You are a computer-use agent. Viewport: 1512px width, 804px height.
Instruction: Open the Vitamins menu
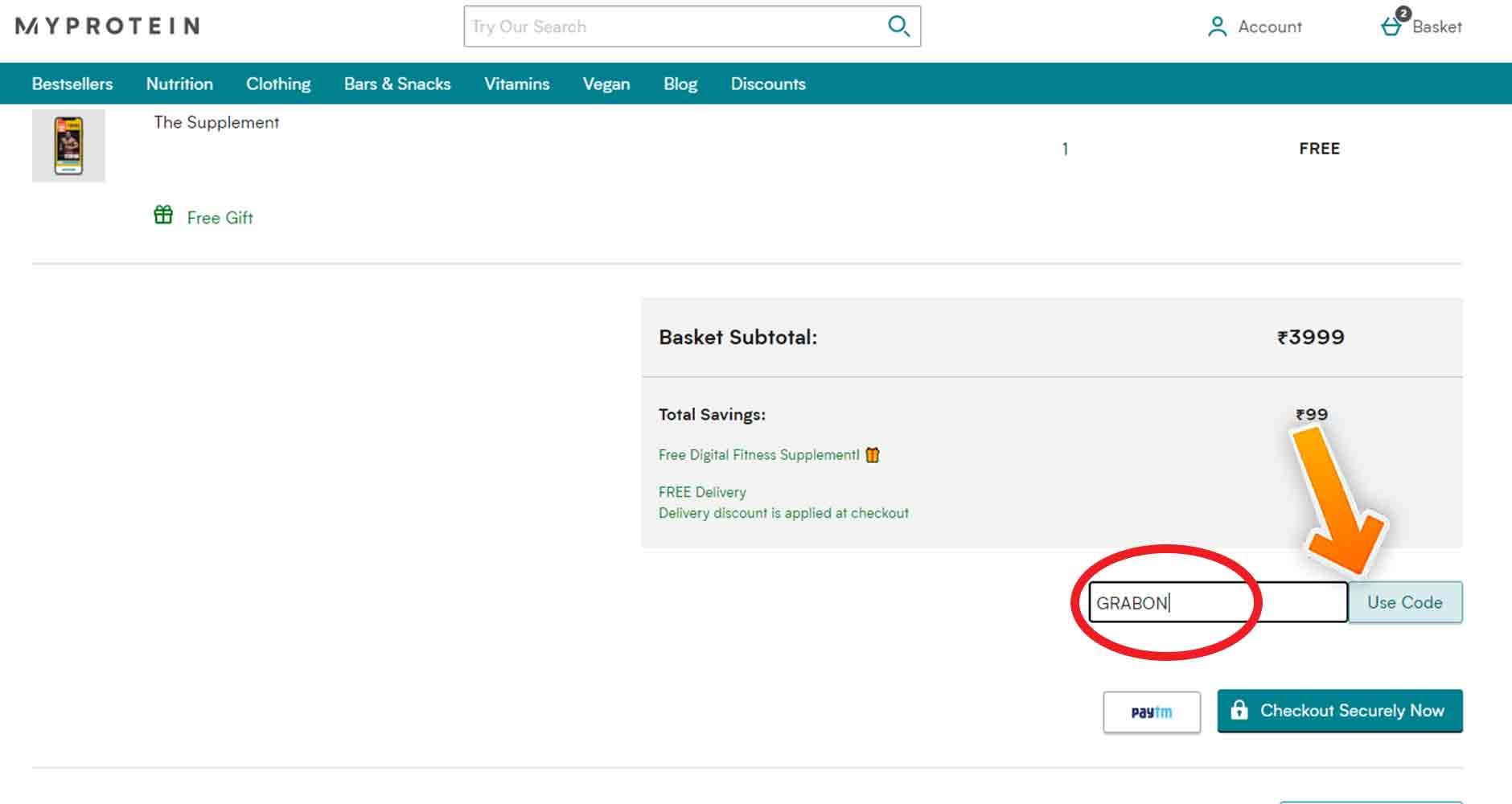click(517, 84)
